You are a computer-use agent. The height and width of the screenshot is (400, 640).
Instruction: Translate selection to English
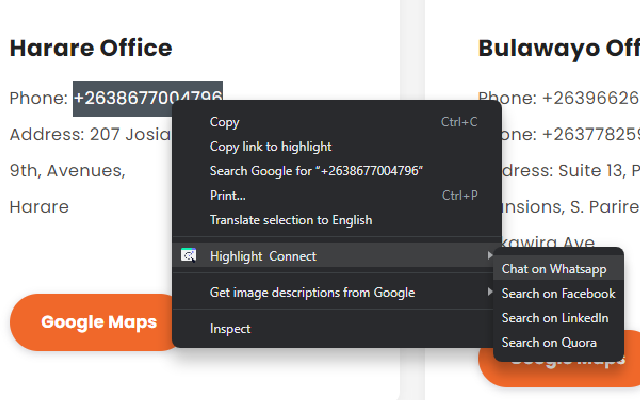click(290, 220)
